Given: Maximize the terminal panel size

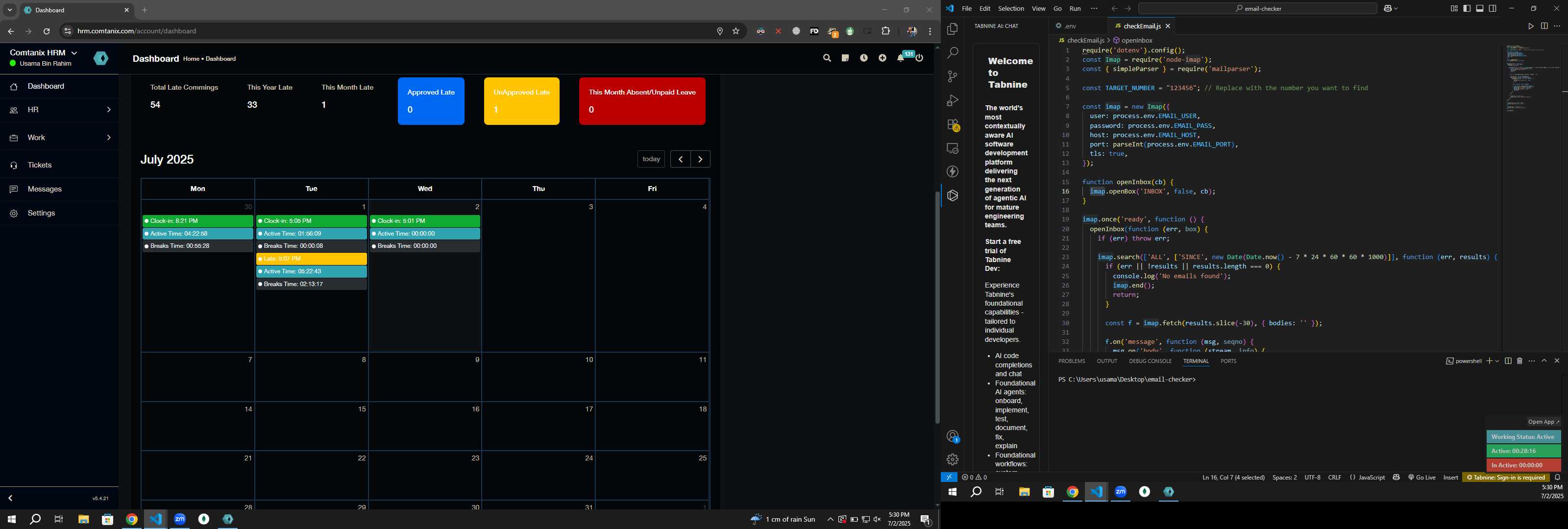Looking at the screenshot, I should (1544, 361).
